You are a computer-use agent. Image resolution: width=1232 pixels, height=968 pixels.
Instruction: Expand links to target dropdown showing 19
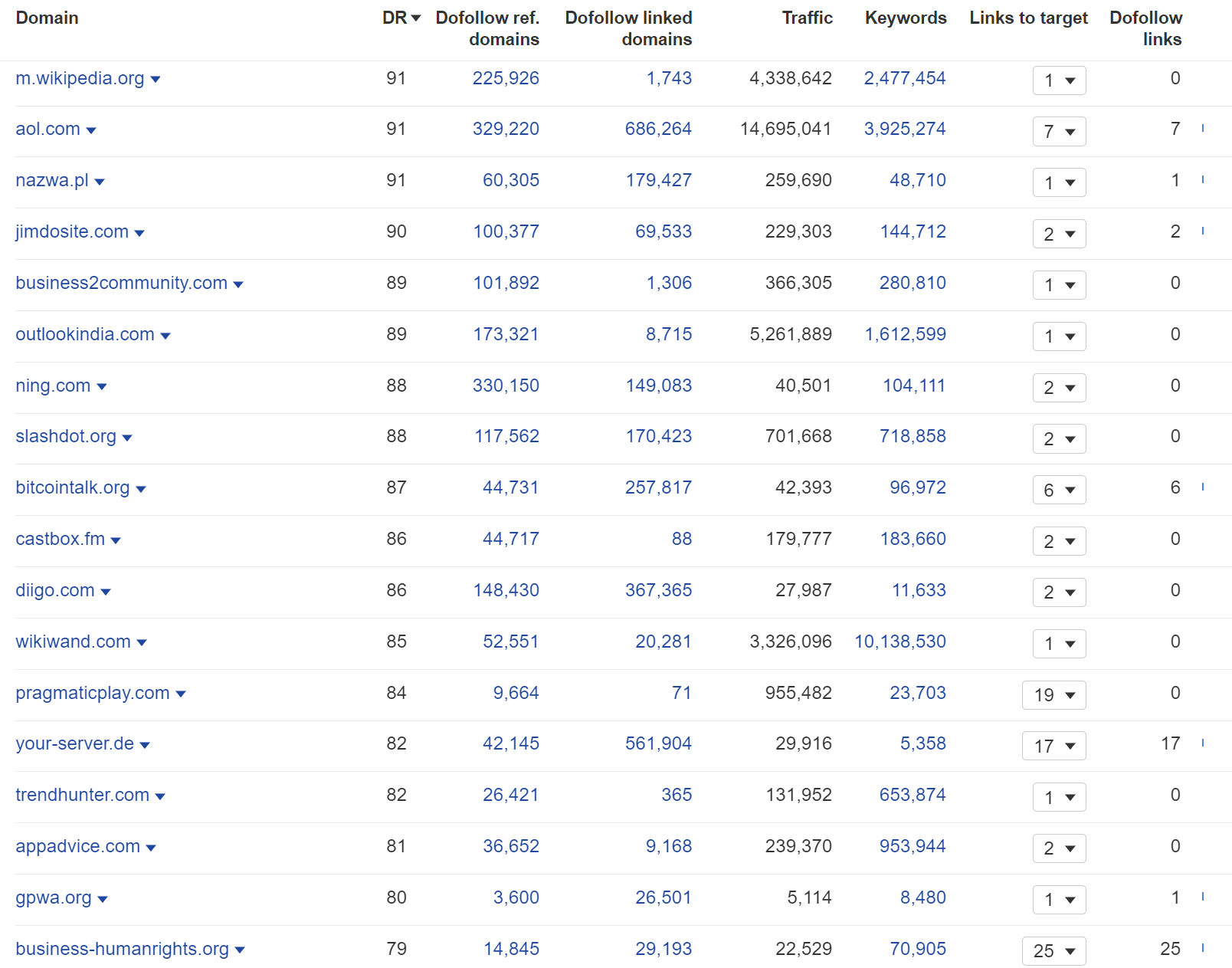[x=1054, y=695]
